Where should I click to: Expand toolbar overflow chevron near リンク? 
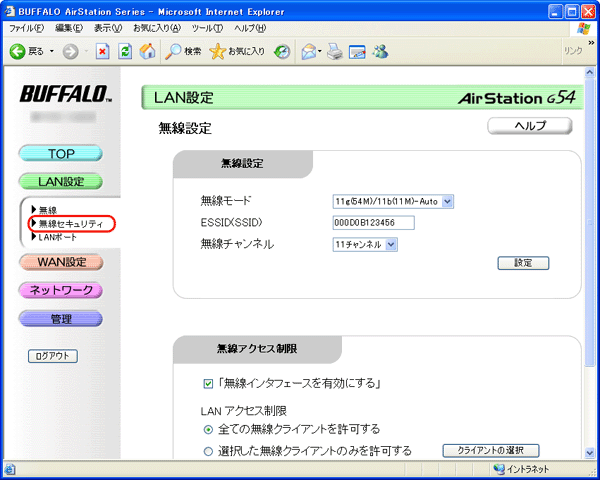click(x=591, y=42)
